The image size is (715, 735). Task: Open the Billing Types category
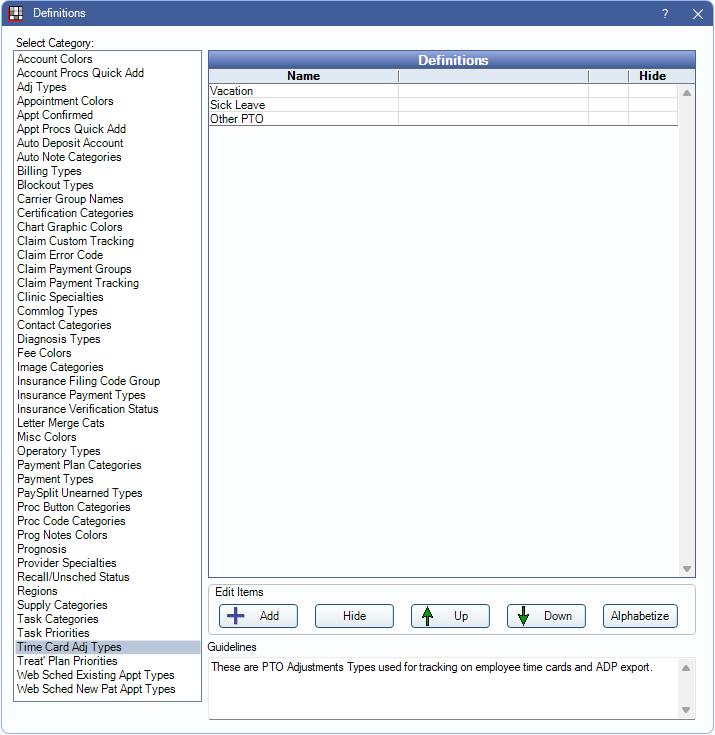point(49,171)
